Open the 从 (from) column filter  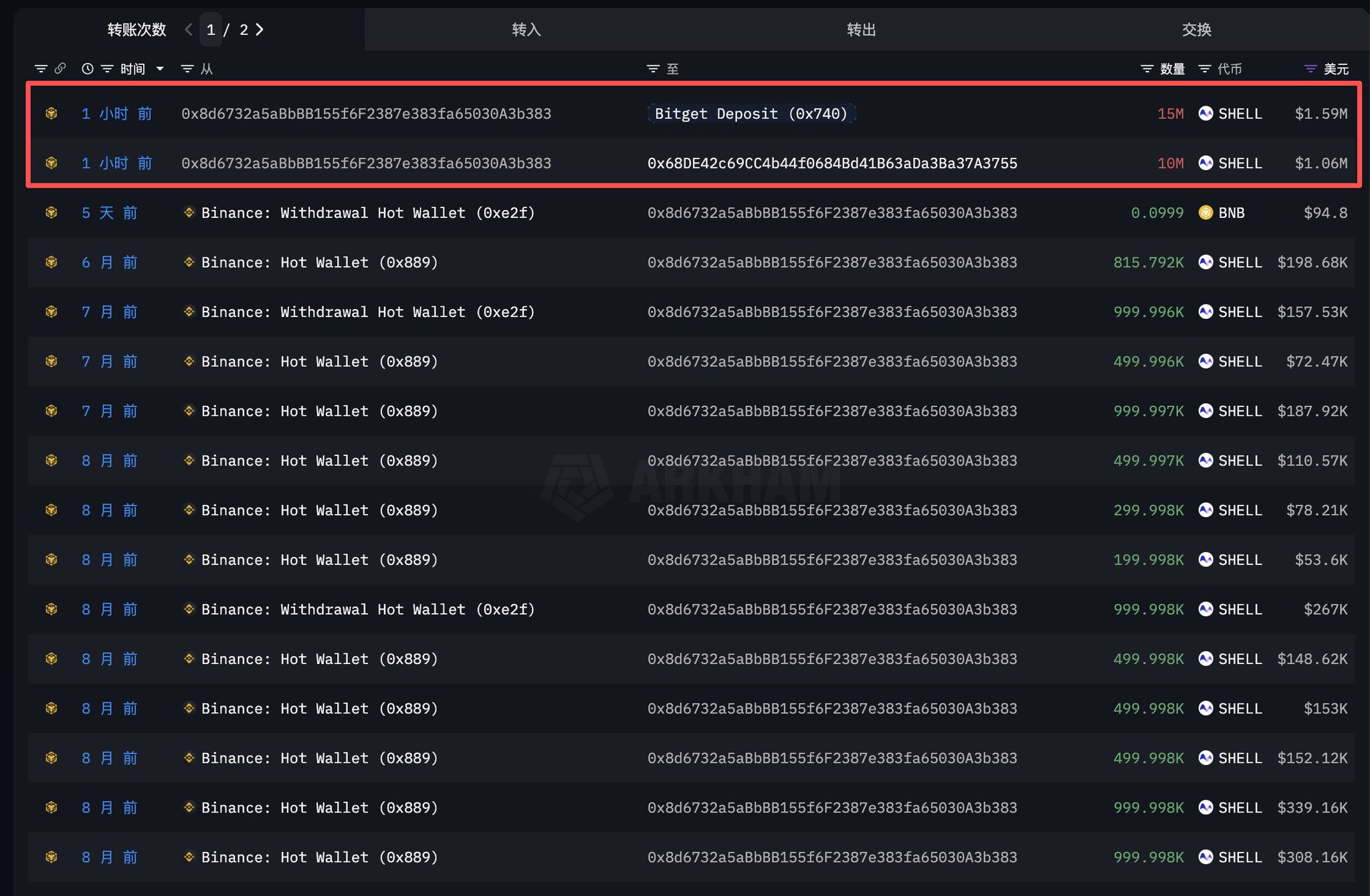tap(187, 69)
